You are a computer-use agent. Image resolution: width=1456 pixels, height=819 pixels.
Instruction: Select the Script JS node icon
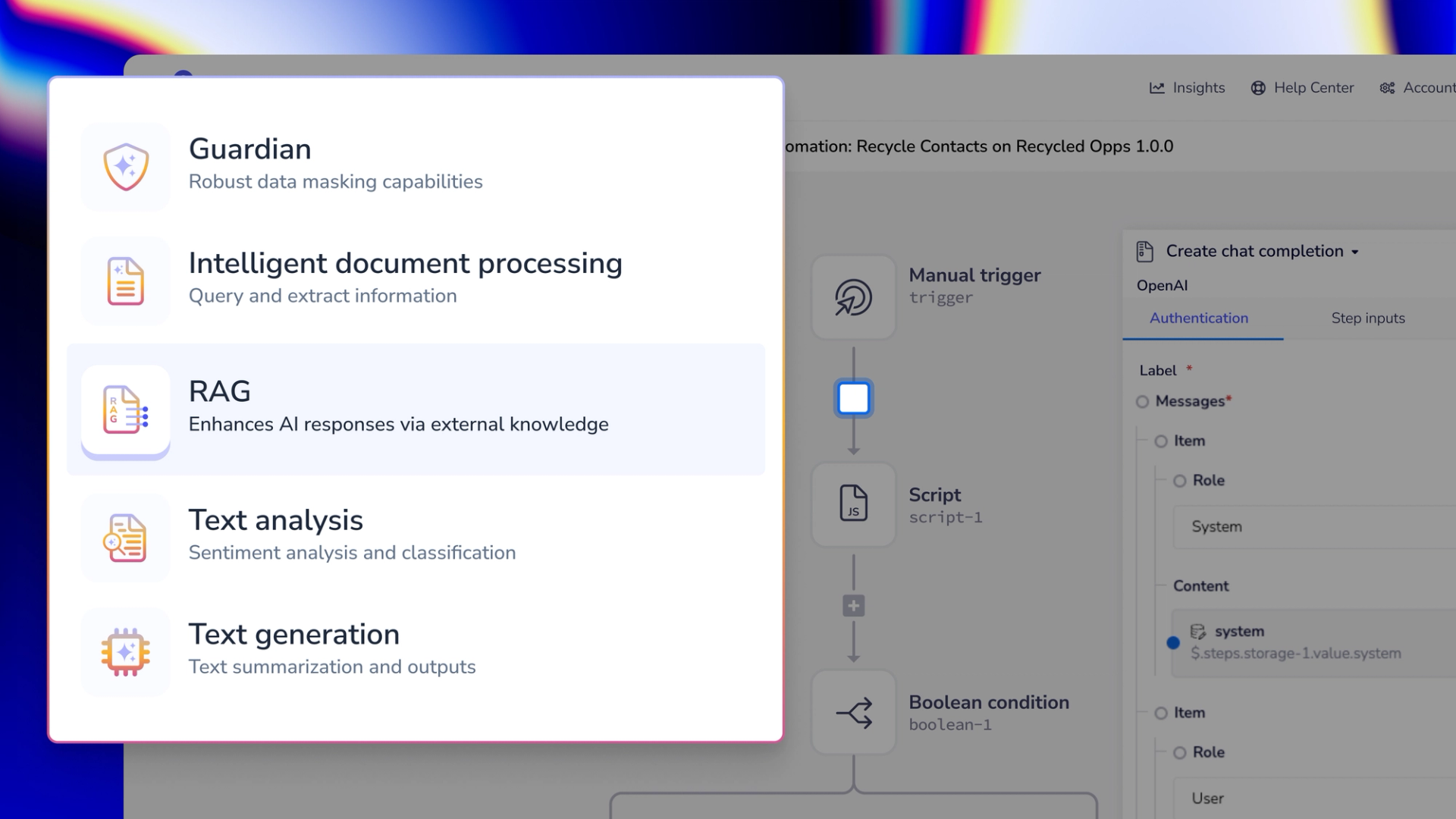[853, 504]
